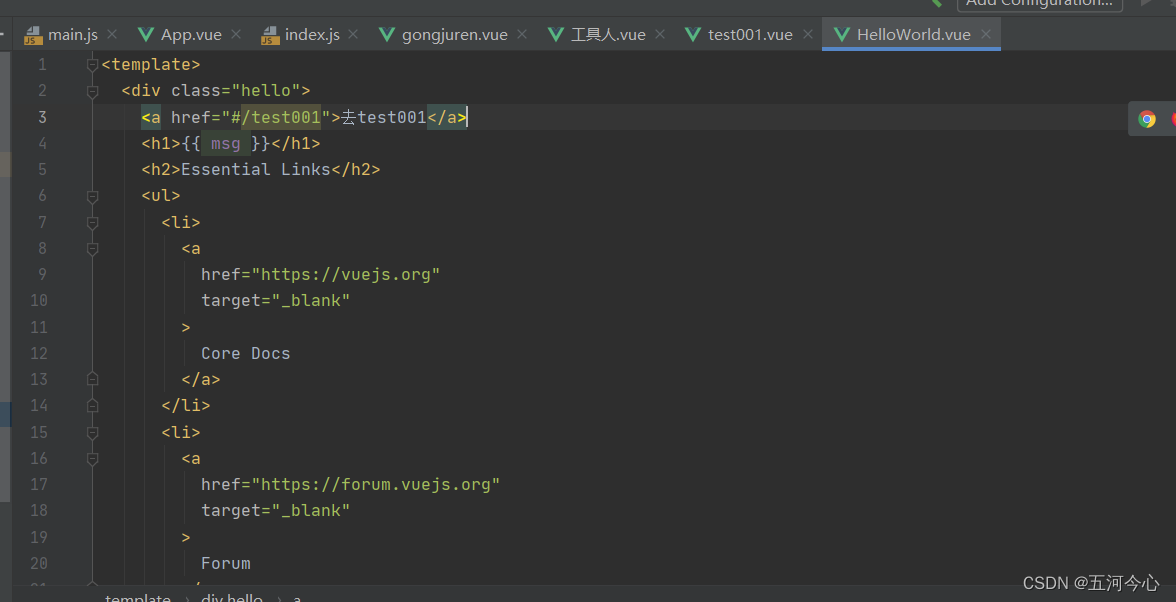Close the HelloWorld.vue tab
The image size is (1176, 602).
[x=986, y=34]
